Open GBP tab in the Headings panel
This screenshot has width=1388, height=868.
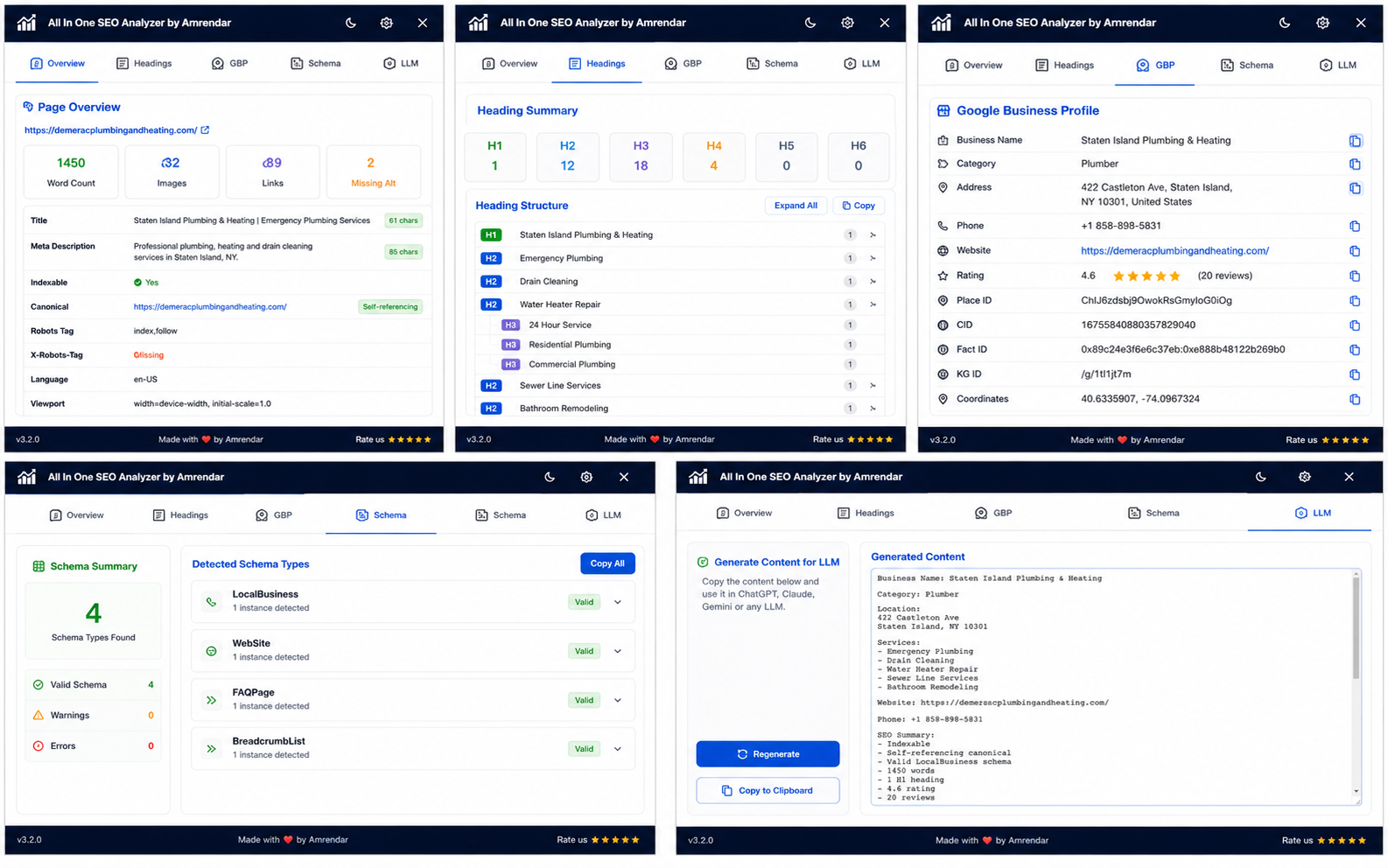coord(683,64)
